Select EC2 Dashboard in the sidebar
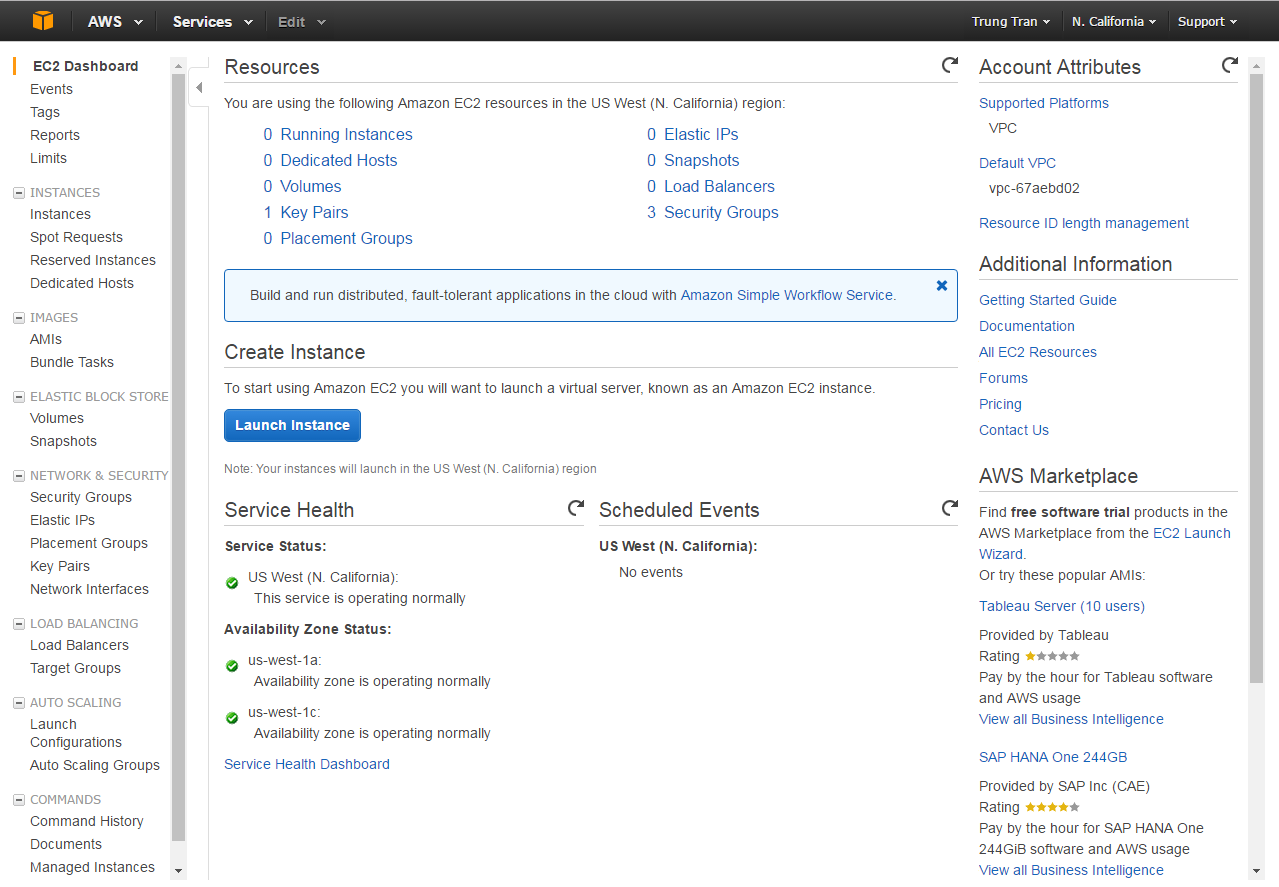The width and height of the screenshot is (1279, 887). 85,66
